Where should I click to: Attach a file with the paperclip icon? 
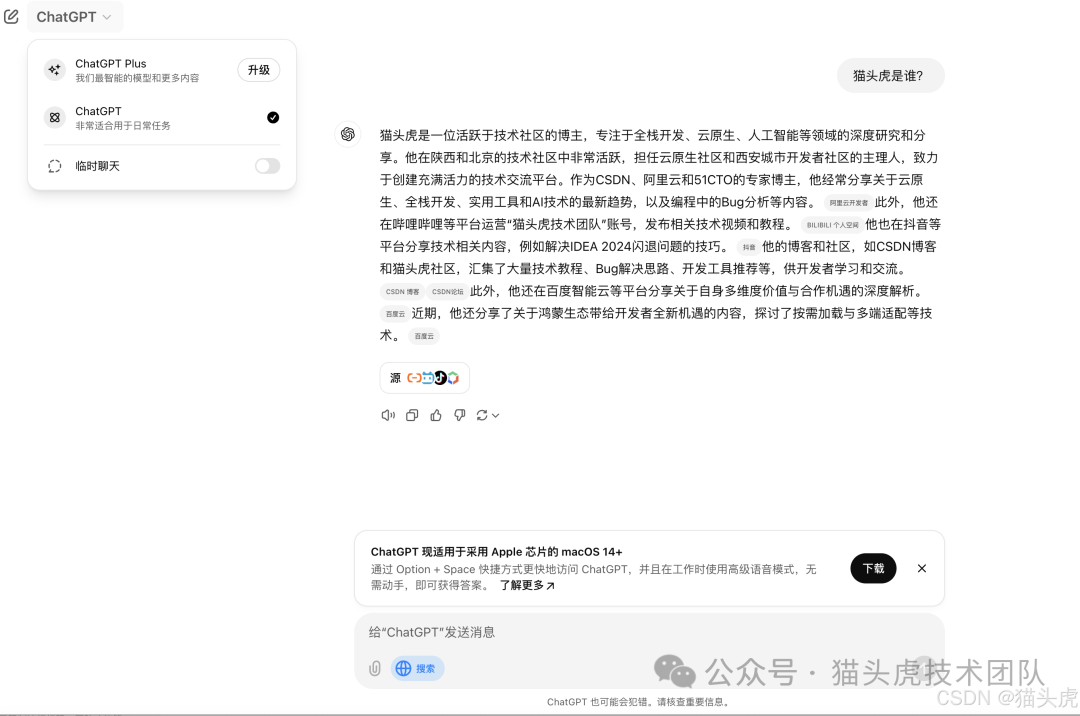coord(375,668)
